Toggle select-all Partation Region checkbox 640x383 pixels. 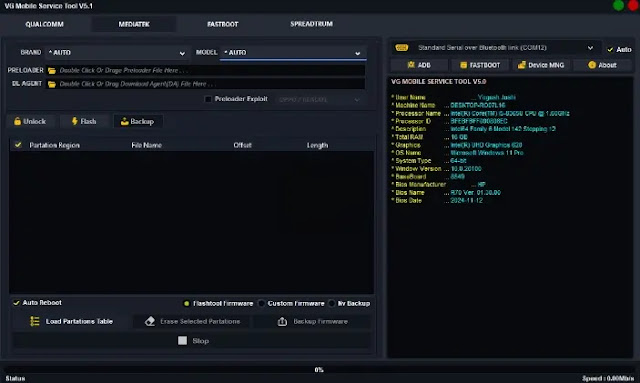18,145
